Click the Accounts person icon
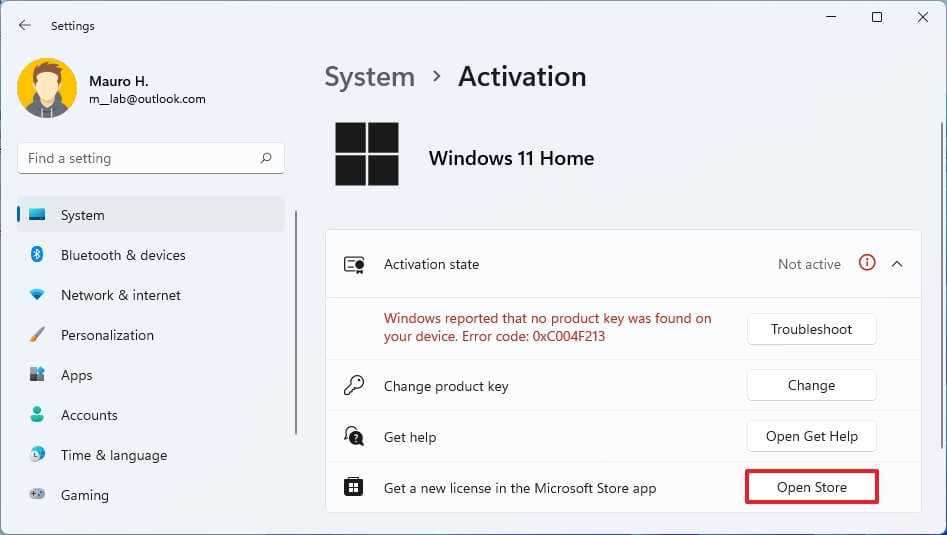947x535 pixels. (37, 415)
